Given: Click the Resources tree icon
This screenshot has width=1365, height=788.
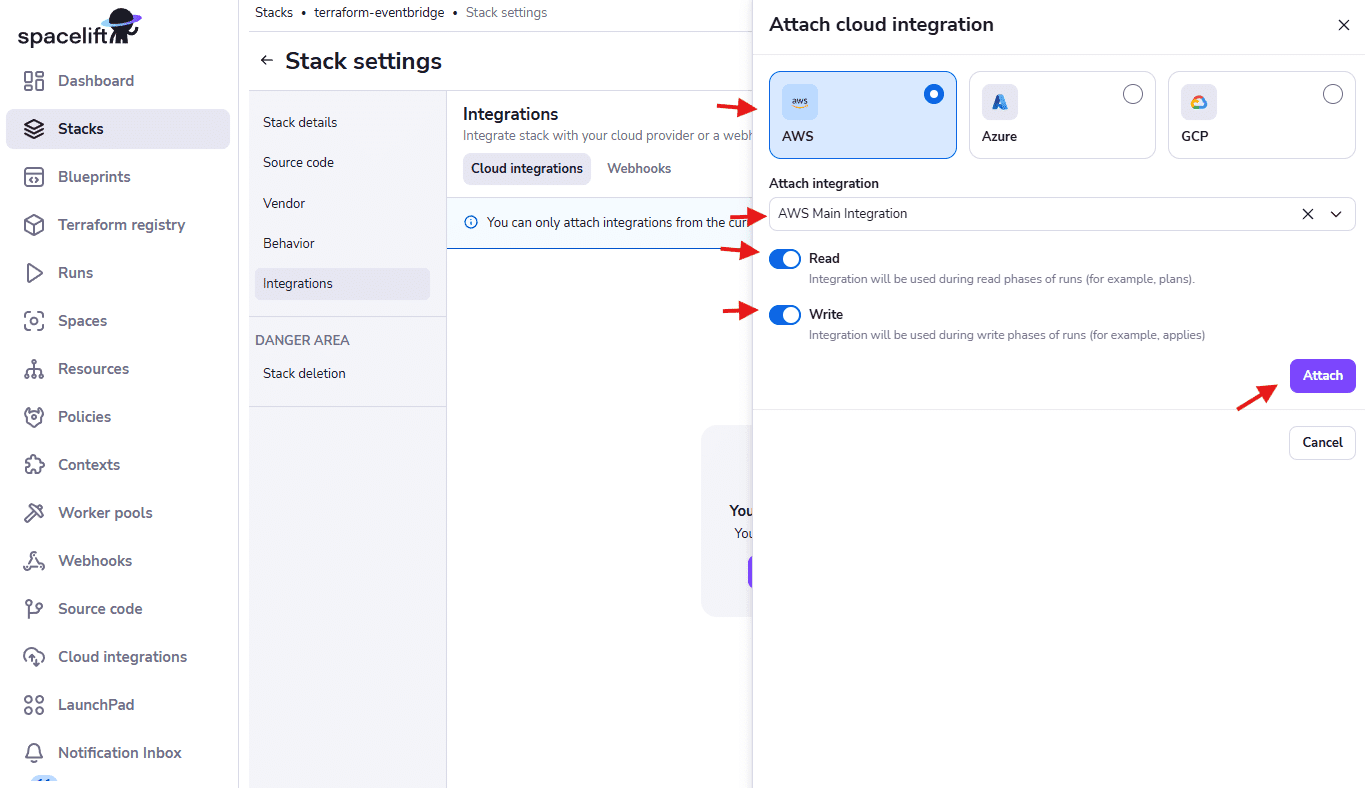Looking at the screenshot, I should coord(34,369).
